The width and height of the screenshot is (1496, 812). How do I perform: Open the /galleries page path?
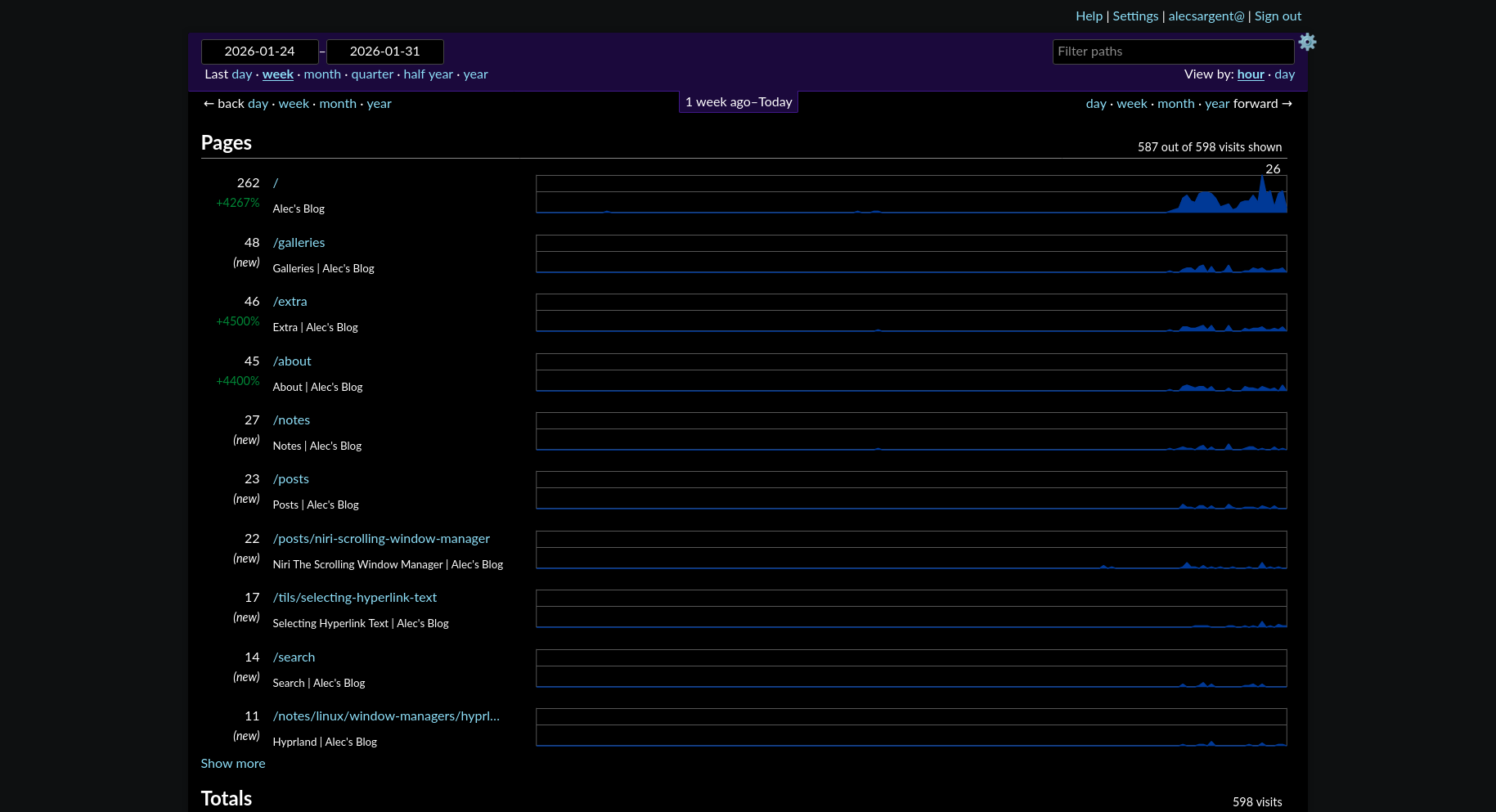tap(299, 243)
